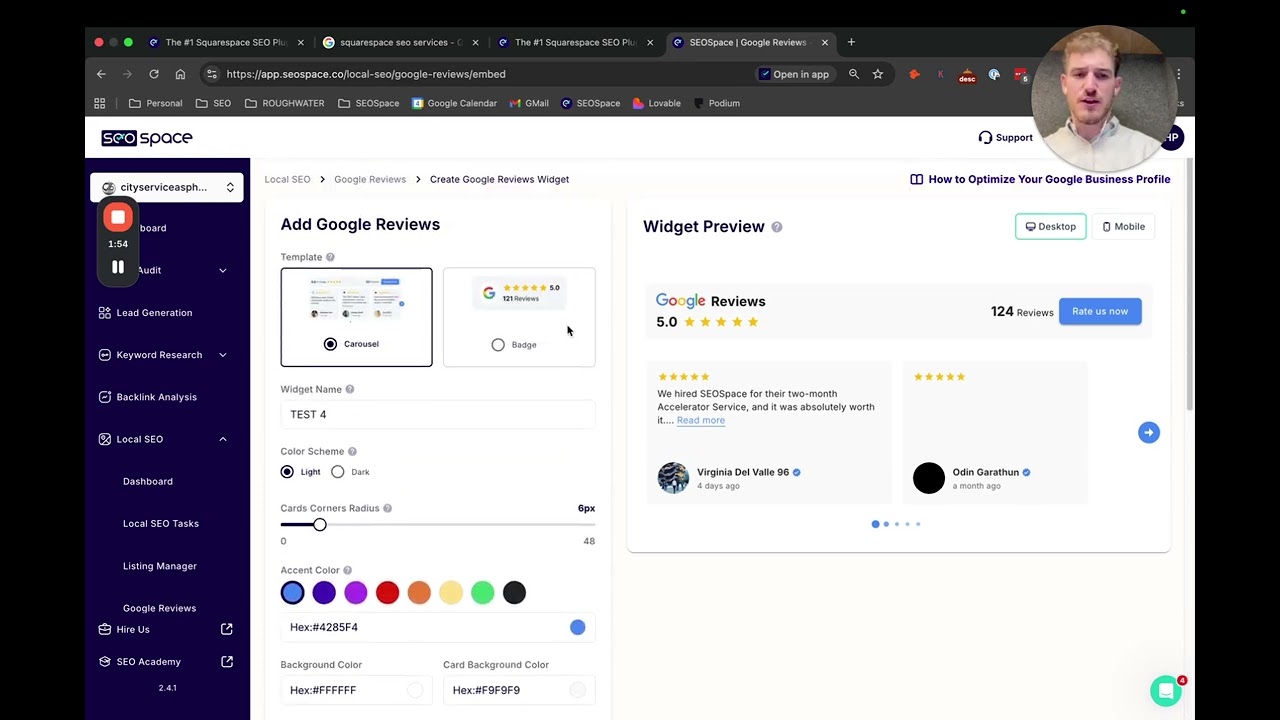Click Rate us now button
This screenshot has width=1280, height=720.
coord(1100,311)
